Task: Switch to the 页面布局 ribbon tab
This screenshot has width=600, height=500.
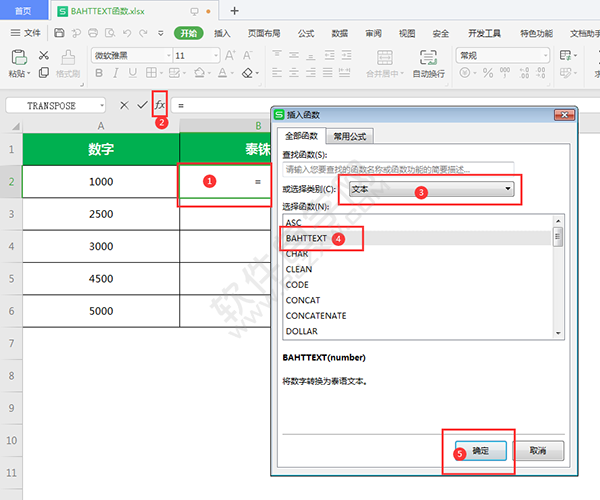Action: click(x=264, y=33)
